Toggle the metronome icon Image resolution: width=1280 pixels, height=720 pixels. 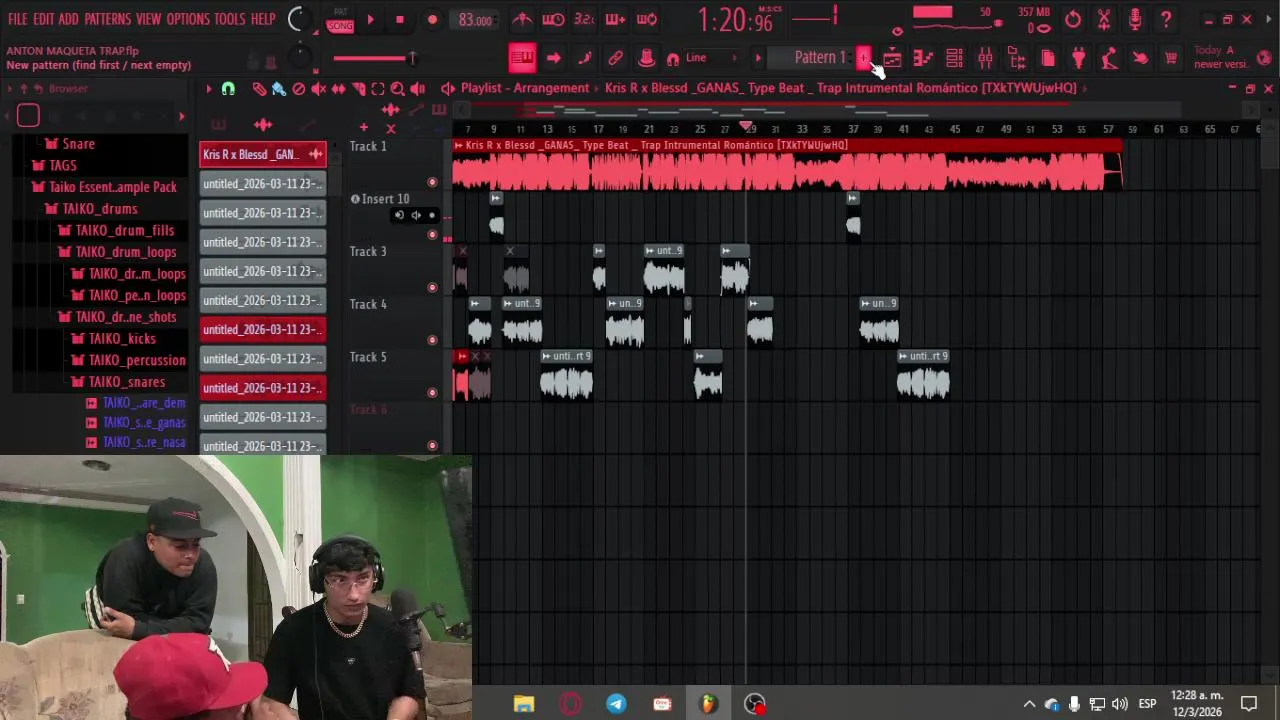(522, 19)
